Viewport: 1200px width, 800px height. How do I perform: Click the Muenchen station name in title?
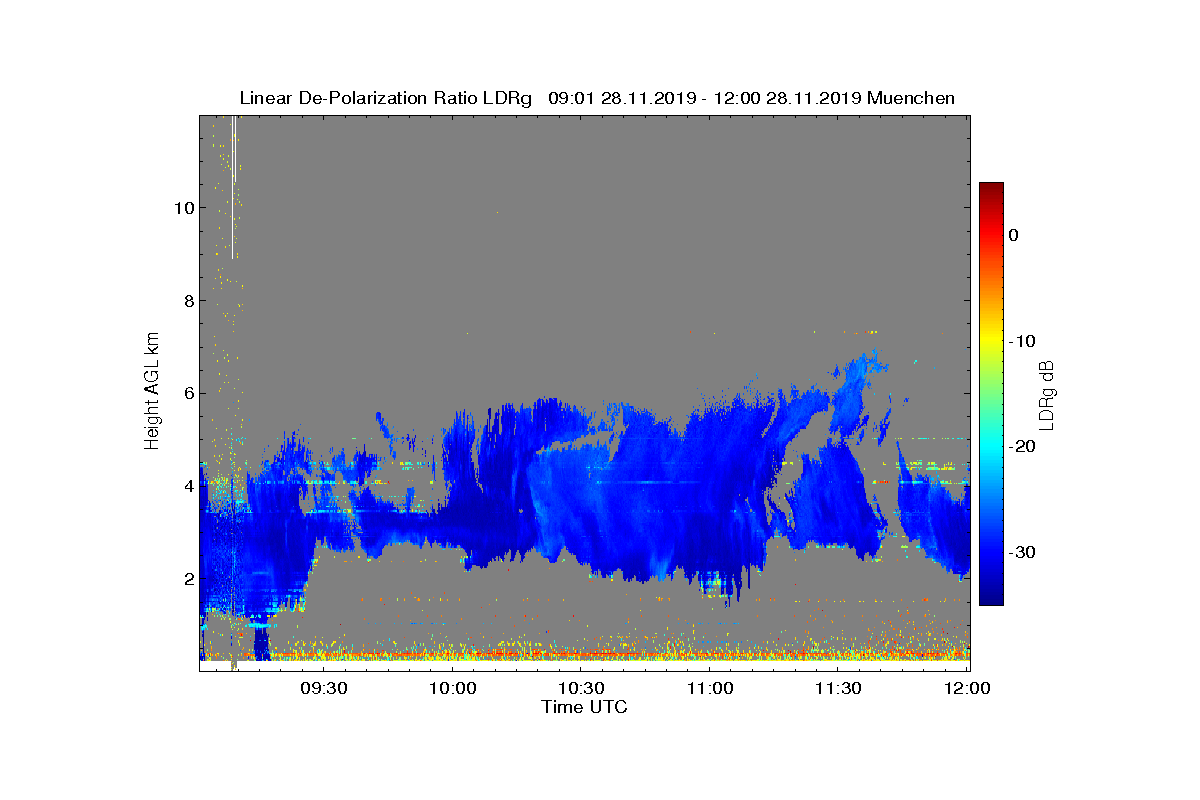(x=911, y=98)
